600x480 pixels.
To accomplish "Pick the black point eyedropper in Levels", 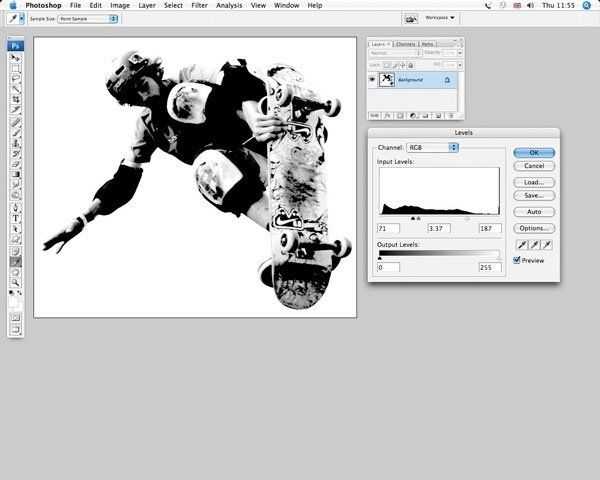I will [521, 244].
